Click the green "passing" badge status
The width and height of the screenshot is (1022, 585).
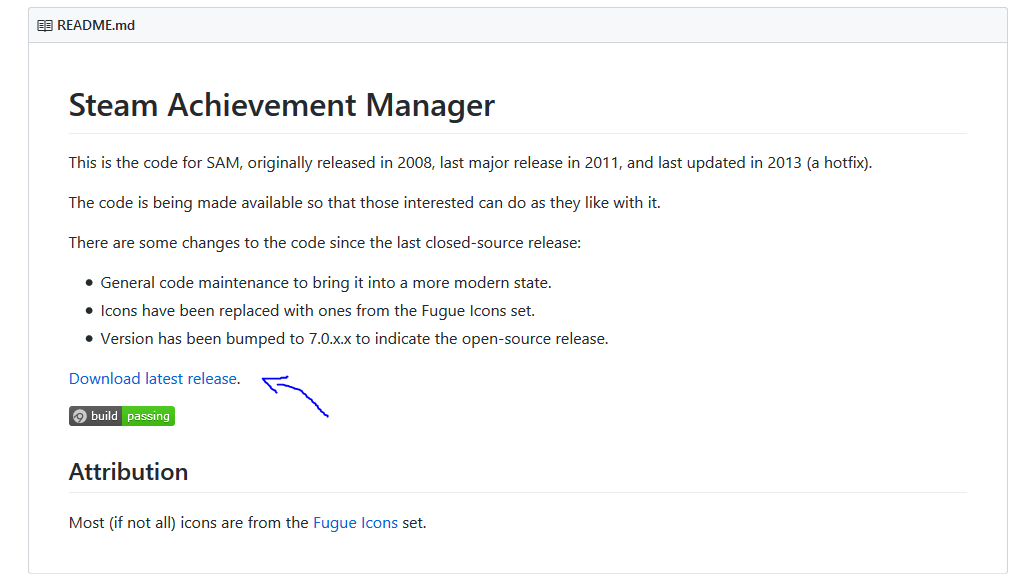[148, 416]
